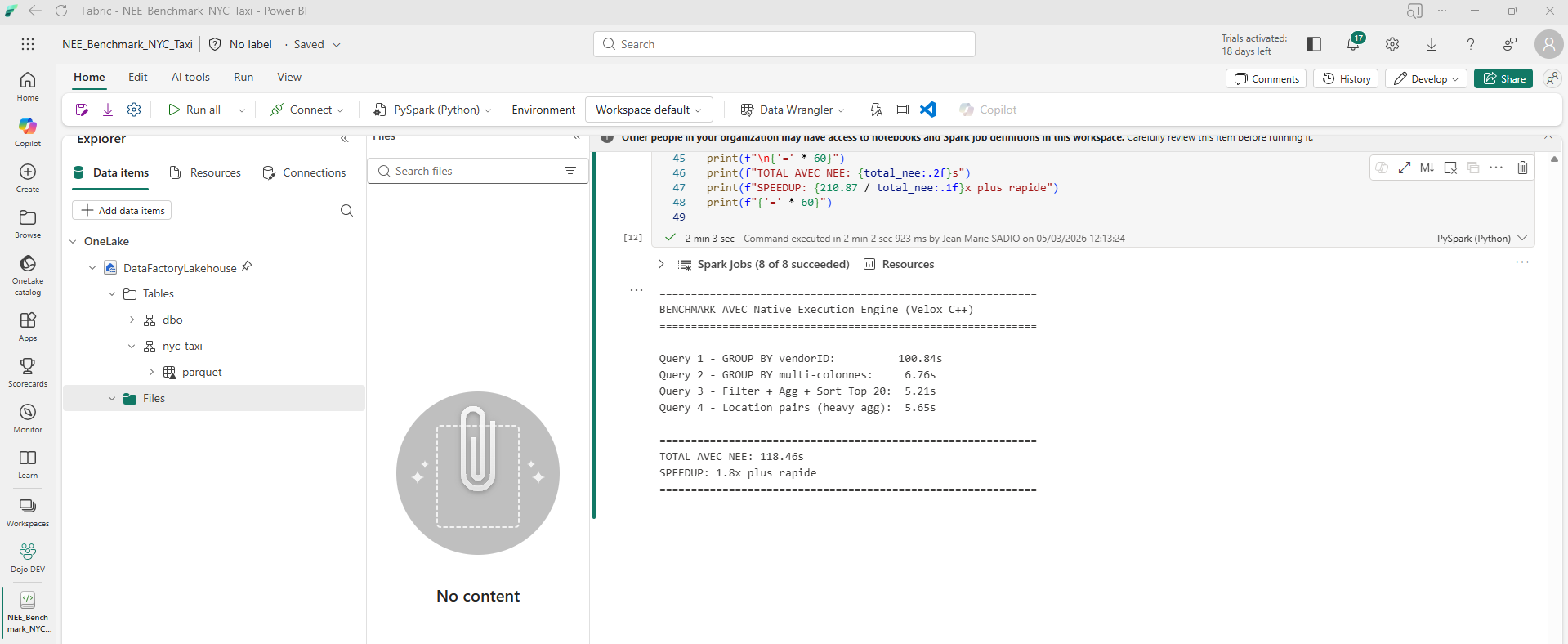Open notebook settings gear in toolbar

(134, 110)
